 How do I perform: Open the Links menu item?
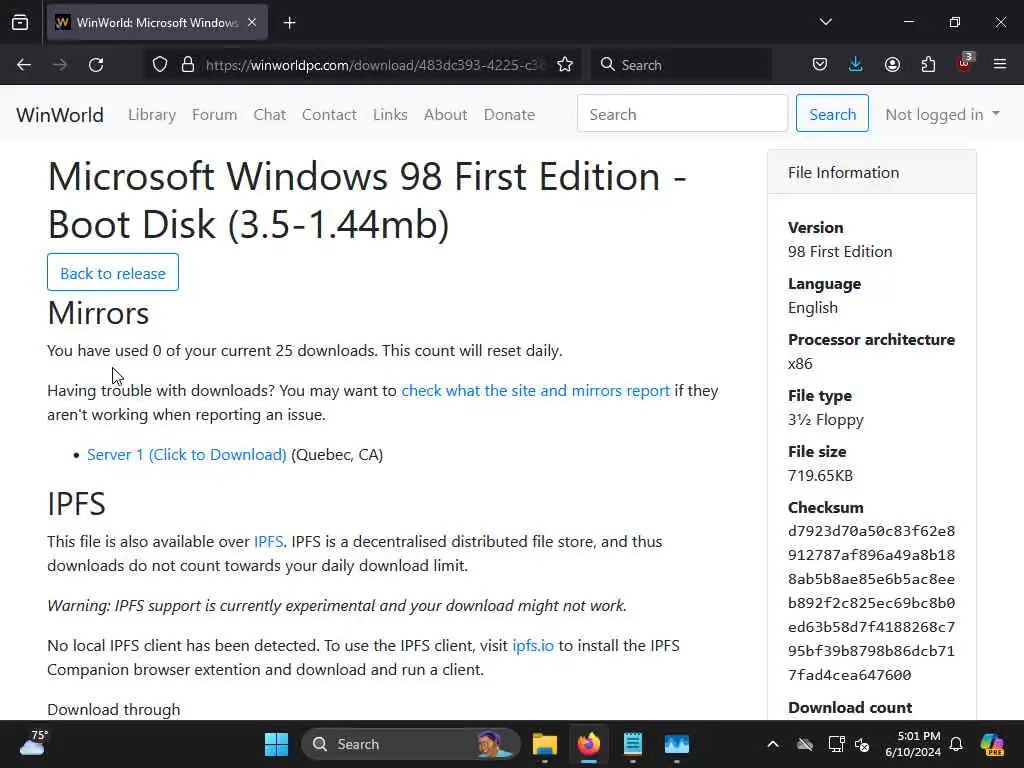[391, 114]
